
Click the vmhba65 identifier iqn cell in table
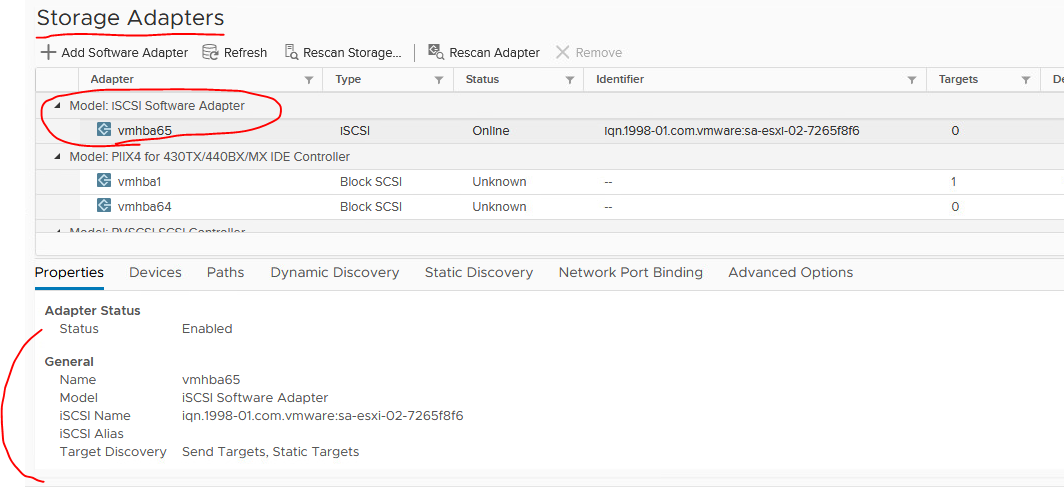tap(732, 131)
